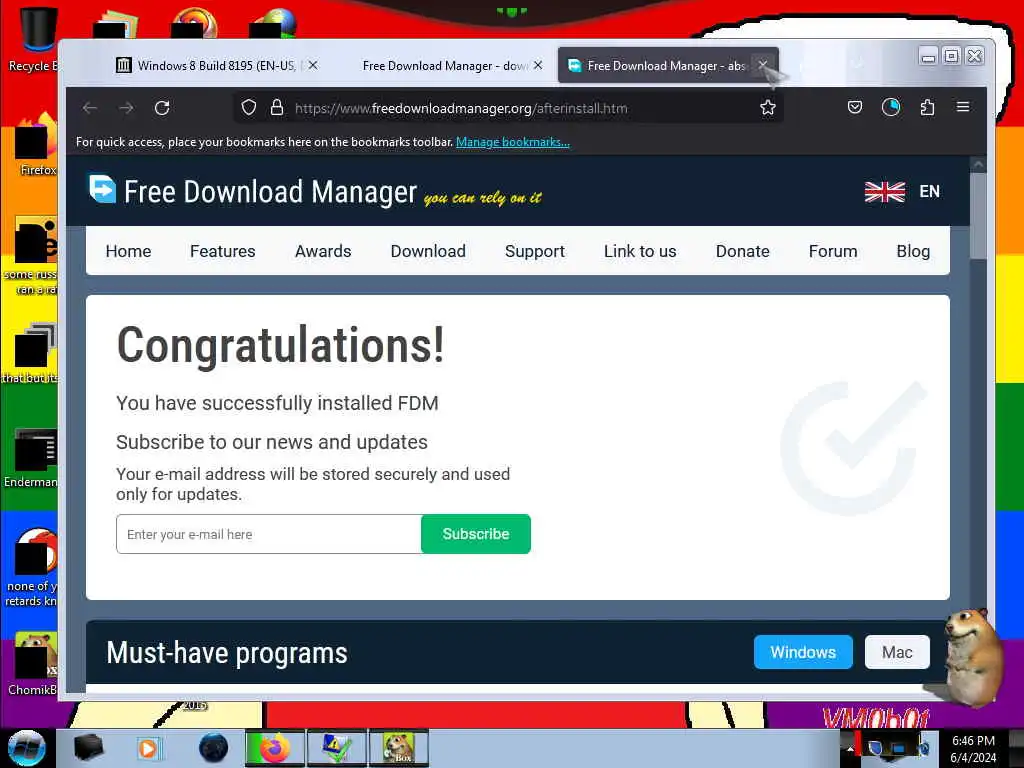Close the Free Download Manager download tab
The image size is (1024, 768).
[537, 65]
